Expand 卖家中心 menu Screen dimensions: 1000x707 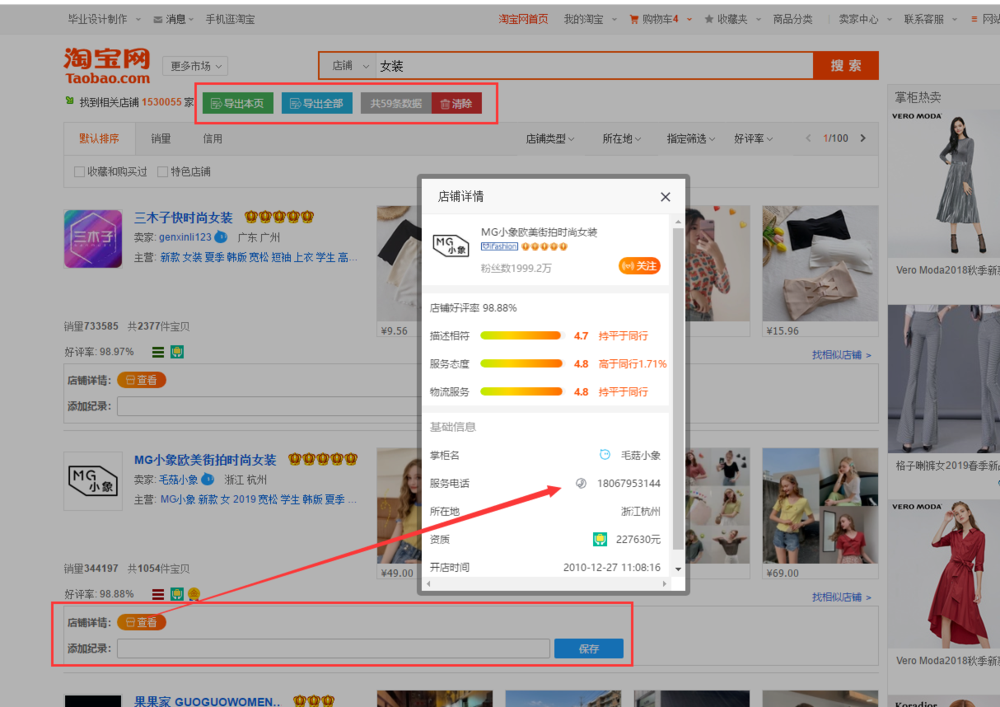click(x=865, y=19)
